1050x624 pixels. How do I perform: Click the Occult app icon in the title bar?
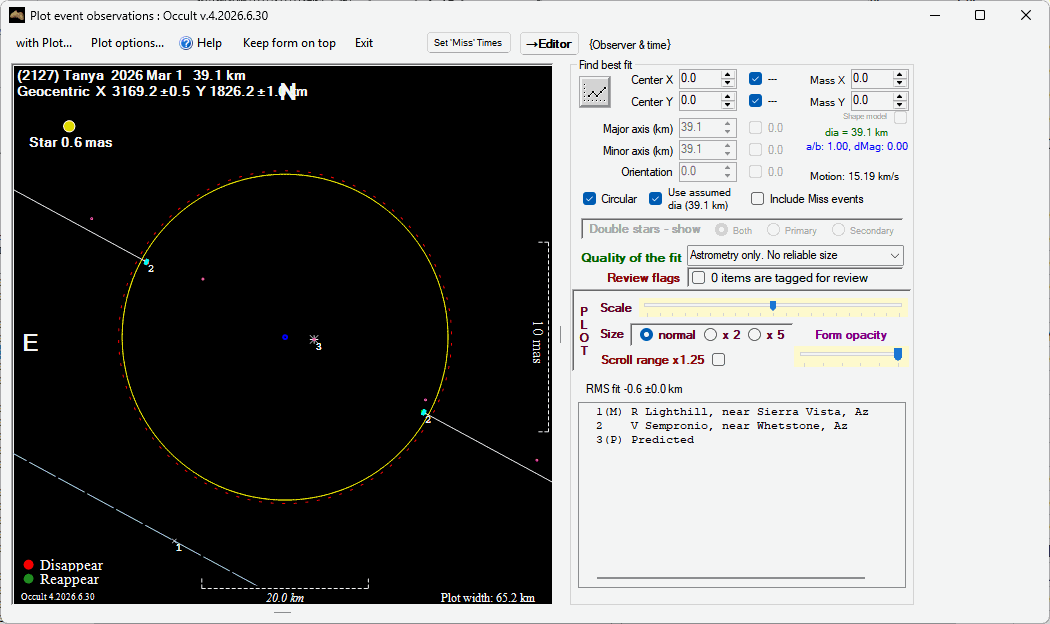point(17,15)
